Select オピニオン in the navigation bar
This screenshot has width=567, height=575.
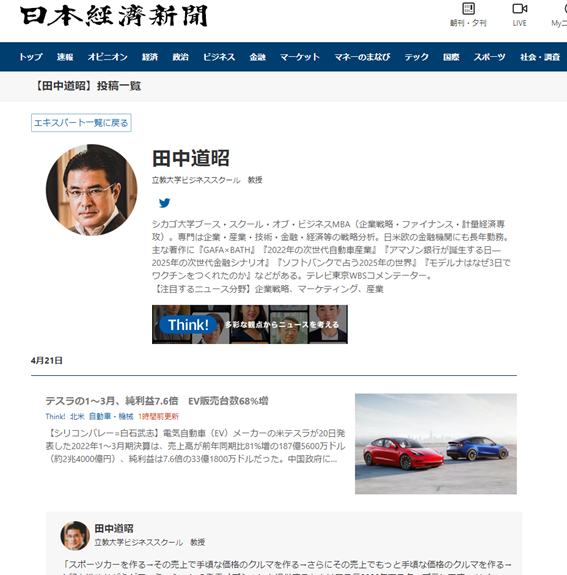click(x=107, y=57)
